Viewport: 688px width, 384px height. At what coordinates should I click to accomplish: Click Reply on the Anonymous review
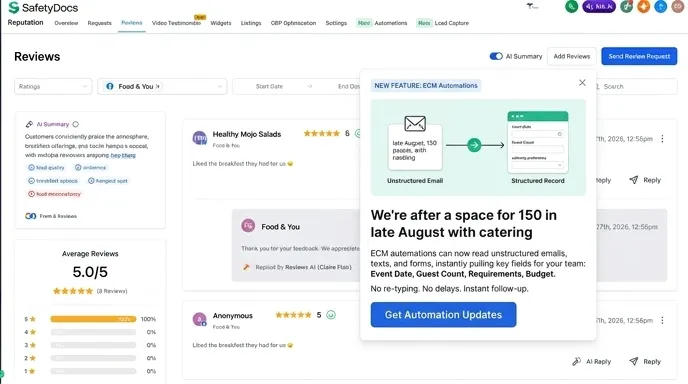tap(645, 362)
